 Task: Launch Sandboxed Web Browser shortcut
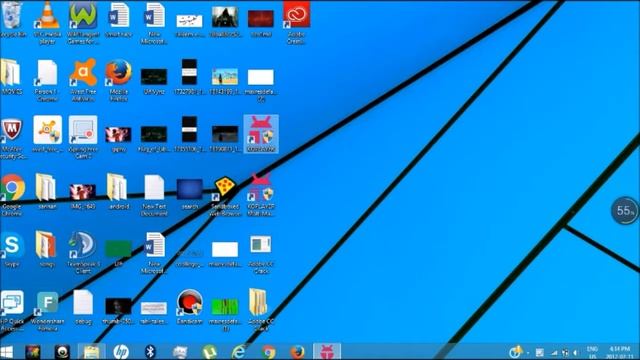click(225, 195)
